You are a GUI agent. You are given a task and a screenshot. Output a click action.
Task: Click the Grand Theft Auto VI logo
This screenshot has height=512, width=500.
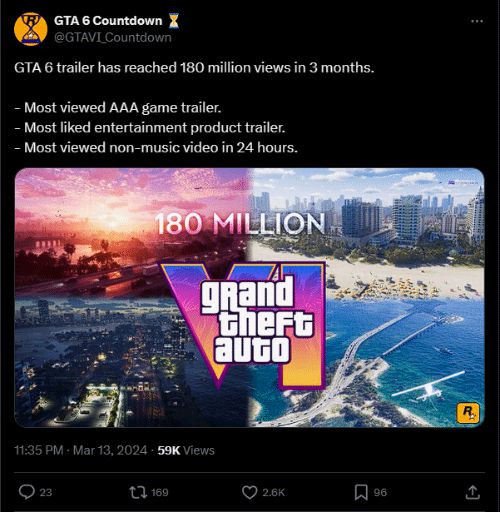click(243, 325)
